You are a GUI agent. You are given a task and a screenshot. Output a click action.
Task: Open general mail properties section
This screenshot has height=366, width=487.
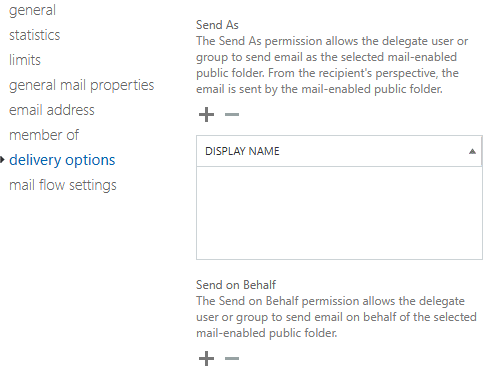point(82,85)
